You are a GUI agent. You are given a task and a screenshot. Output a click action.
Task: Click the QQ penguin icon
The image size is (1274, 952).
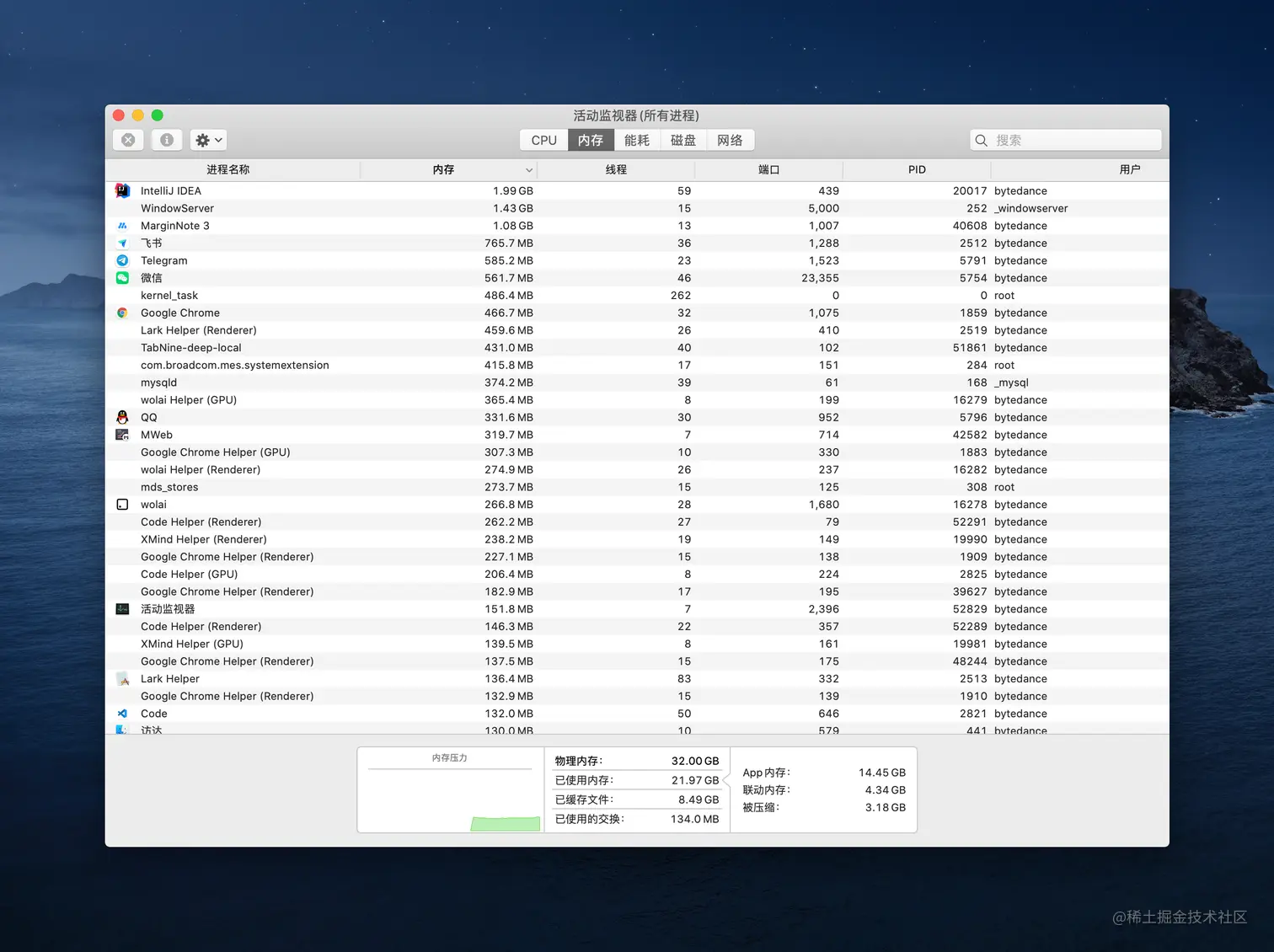(122, 417)
